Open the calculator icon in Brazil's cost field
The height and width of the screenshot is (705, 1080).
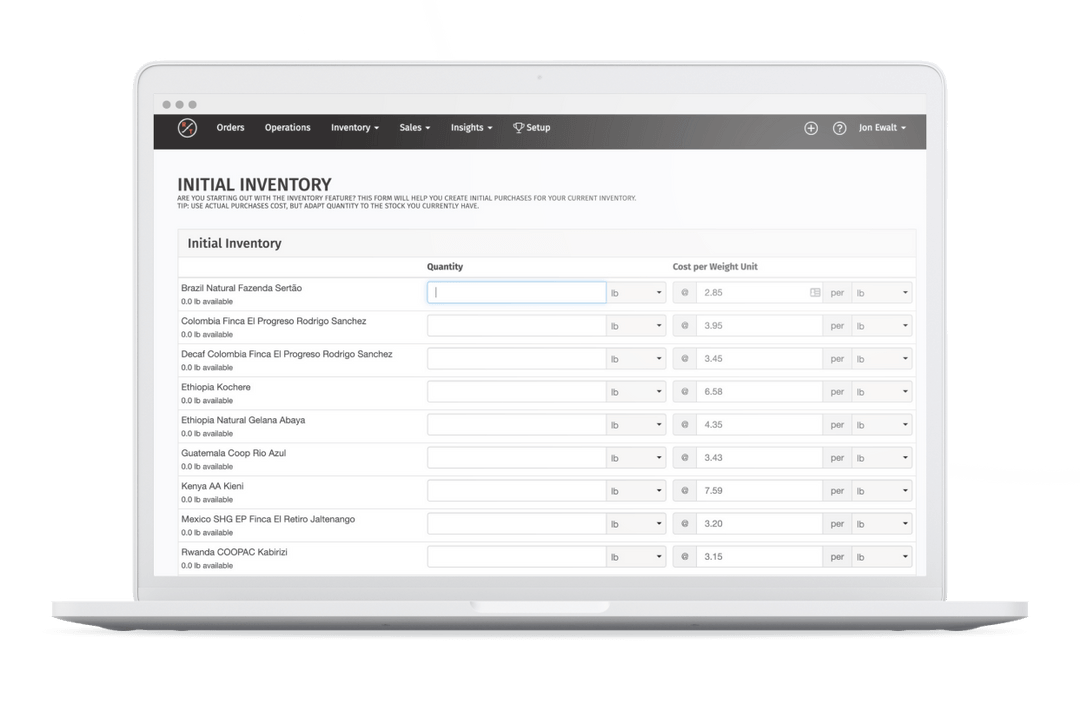[x=816, y=291]
